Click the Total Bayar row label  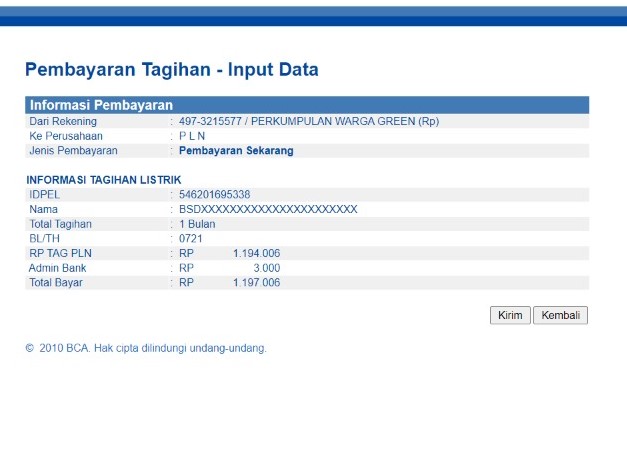(x=56, y=283)
